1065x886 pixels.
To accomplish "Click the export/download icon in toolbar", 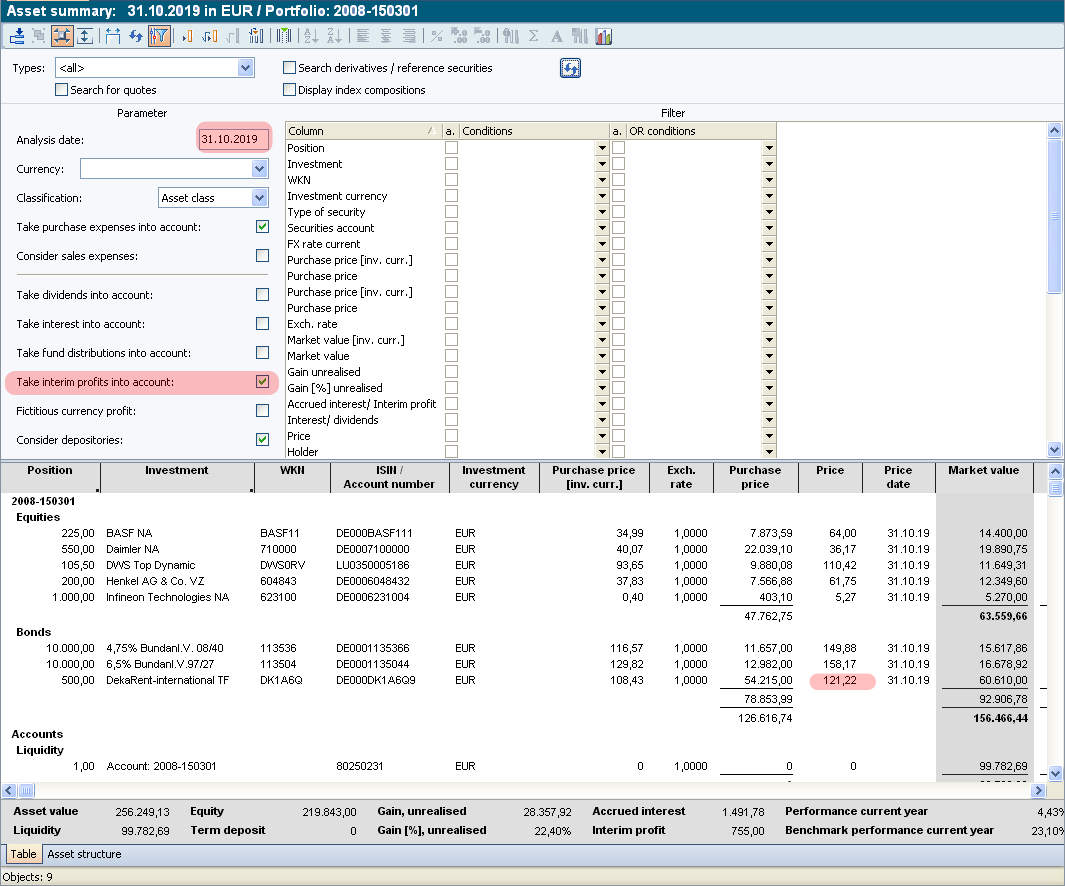I will [17, 36].
